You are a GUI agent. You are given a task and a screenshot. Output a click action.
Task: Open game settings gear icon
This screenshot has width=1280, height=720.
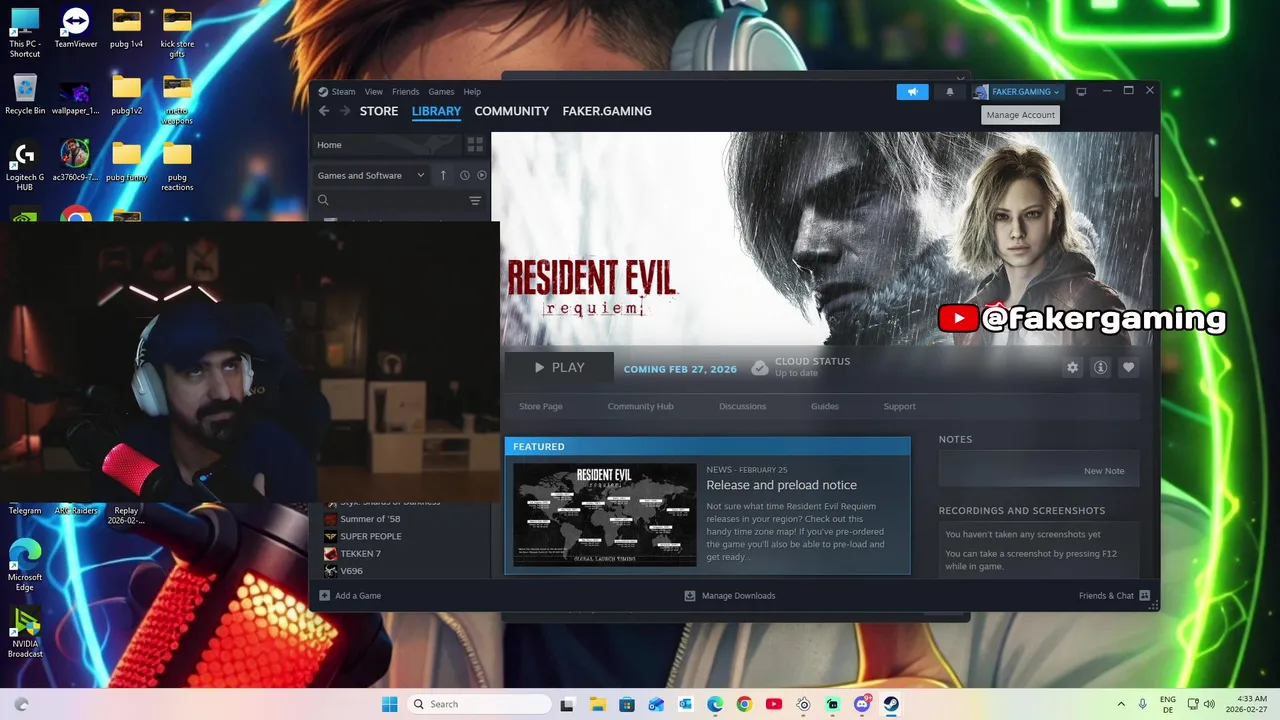coord(1072,368)
